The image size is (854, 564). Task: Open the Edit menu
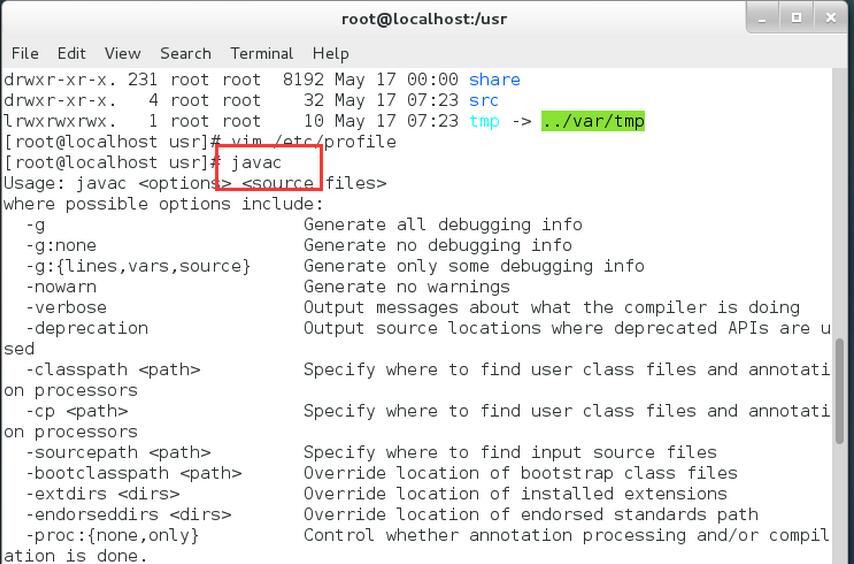click(71, 53)
